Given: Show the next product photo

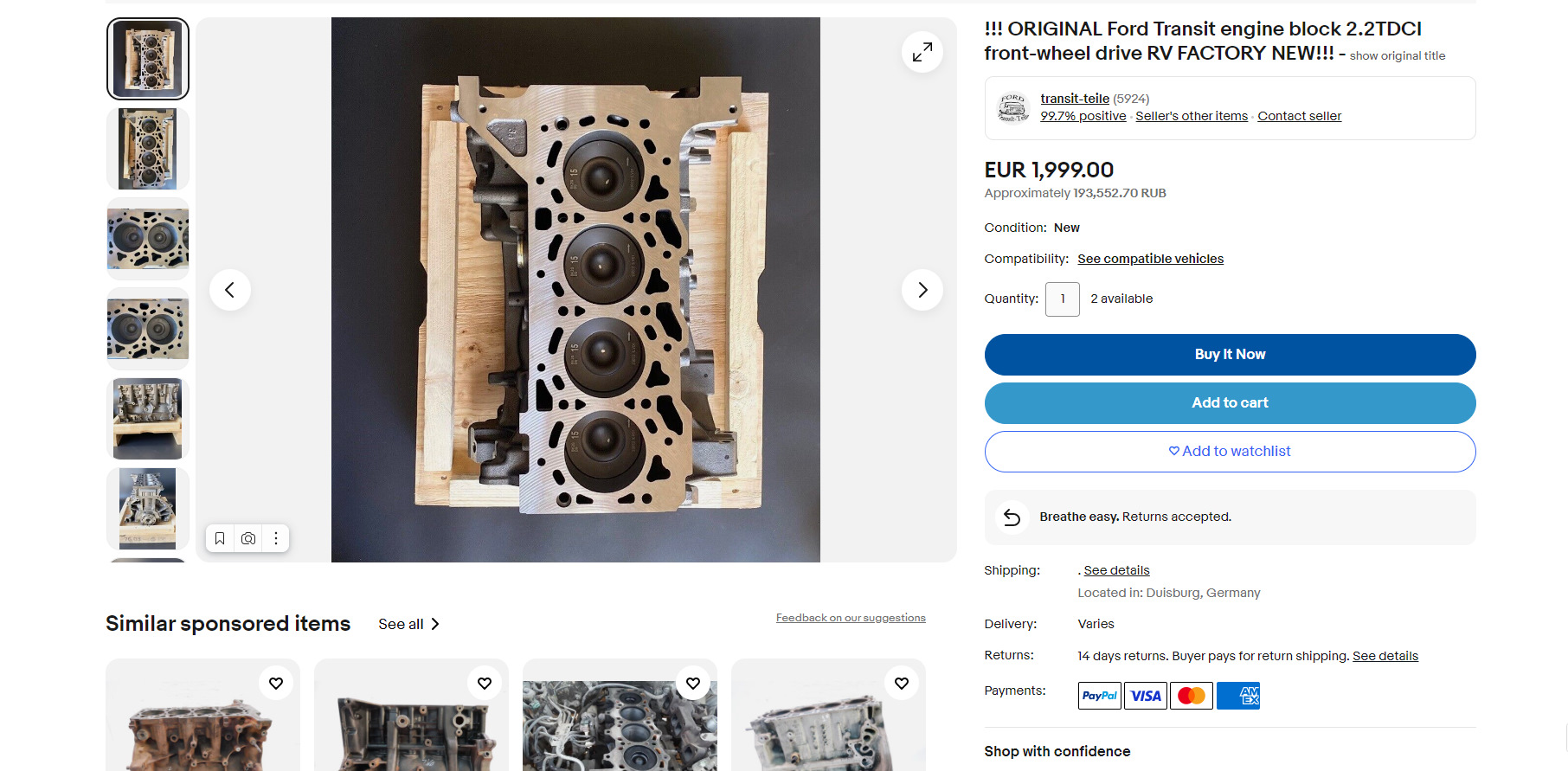Looking at the screenshot, I should pos(922,290).
